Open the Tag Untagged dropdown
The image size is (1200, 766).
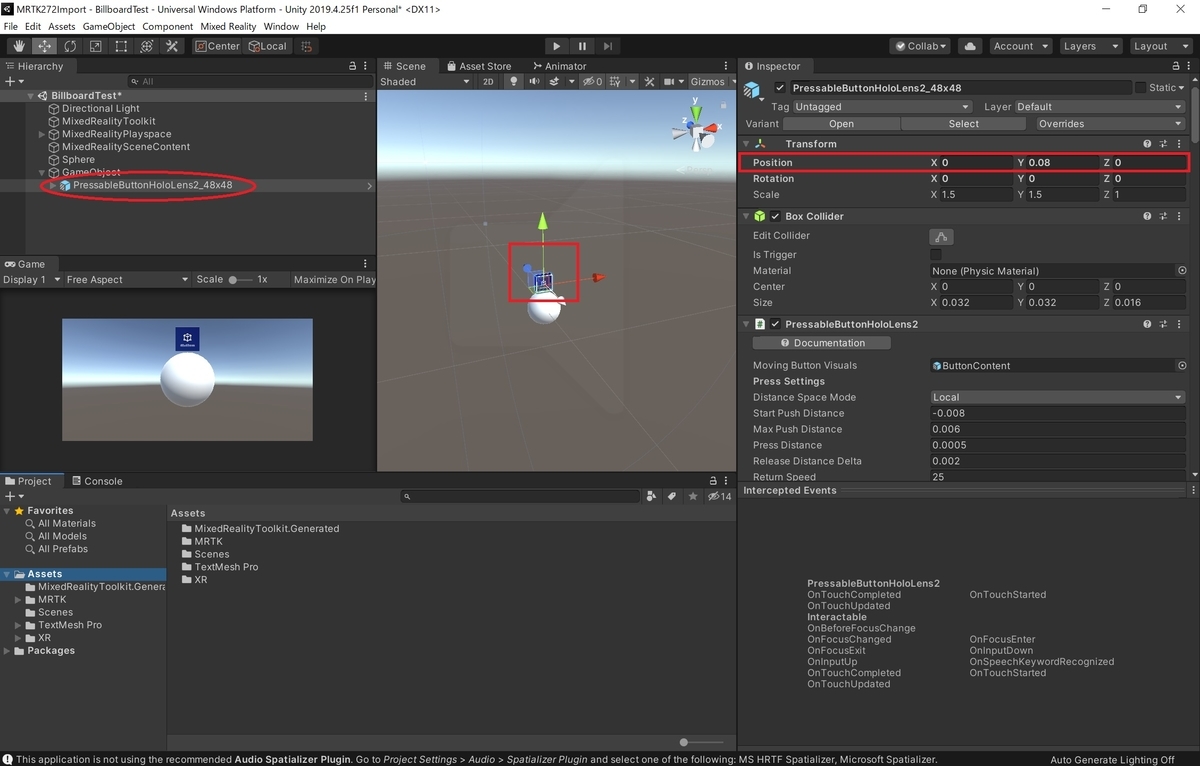coord(883,107)
